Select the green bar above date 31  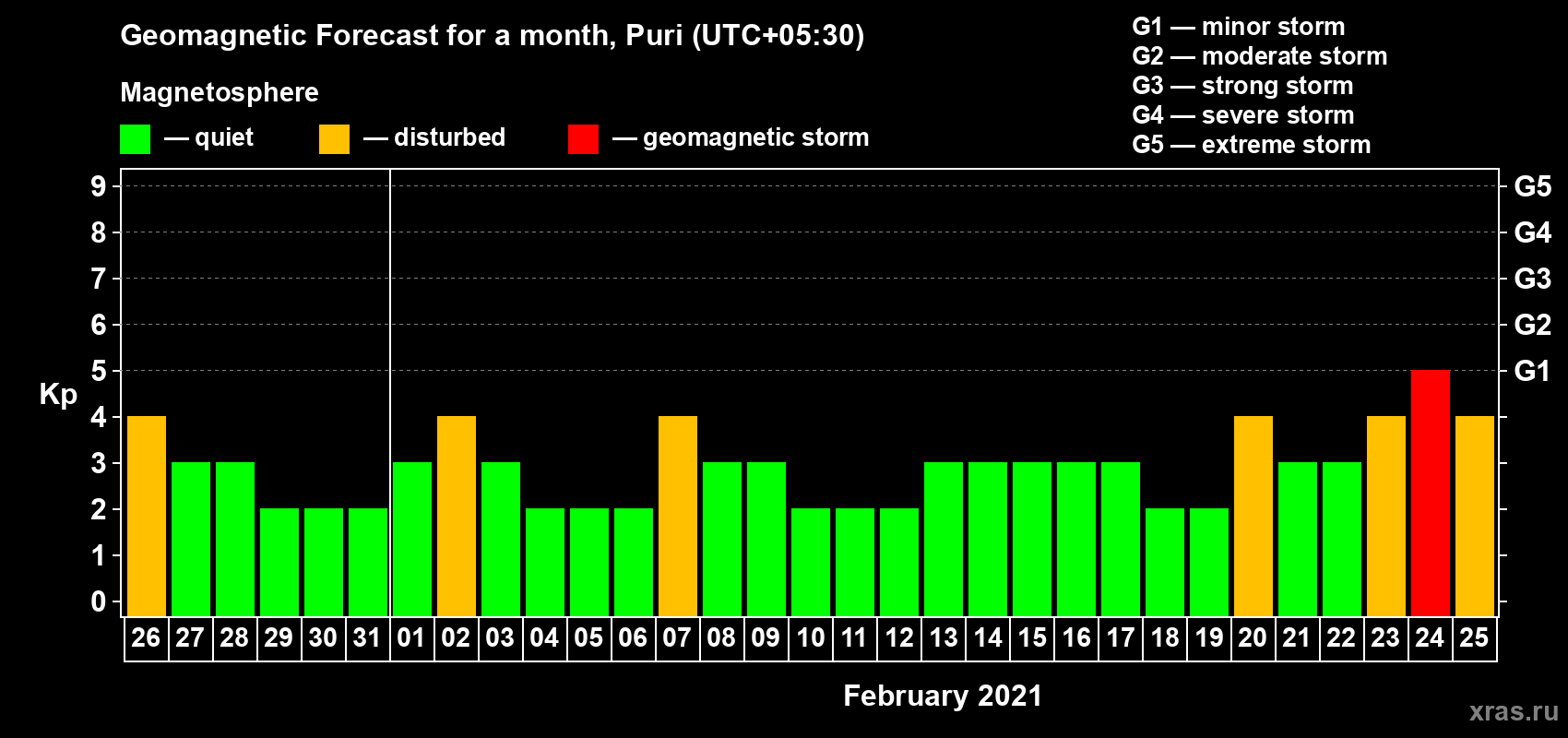coord(368,562)
